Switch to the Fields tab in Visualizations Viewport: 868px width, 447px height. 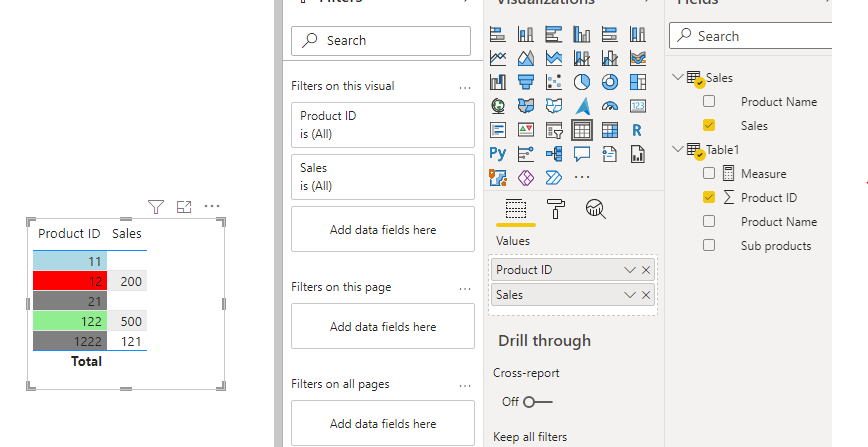pos(515,209)
